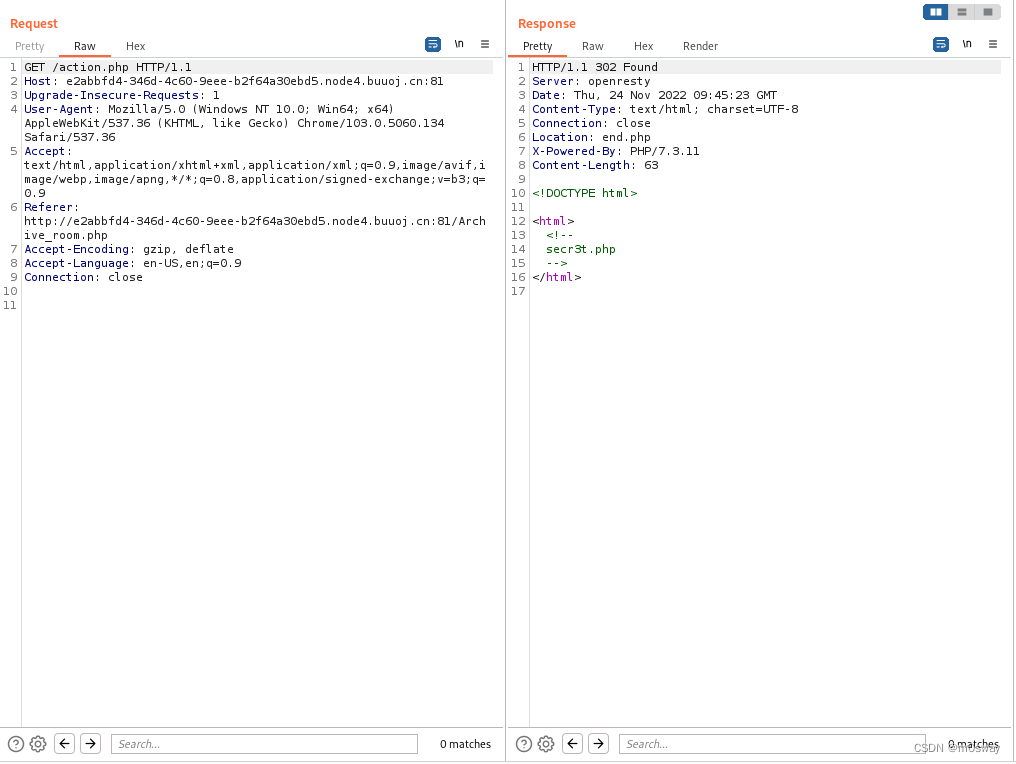Open the Response pane's Raw tab
Screen dimensions: 1016x764
[592, 46]
